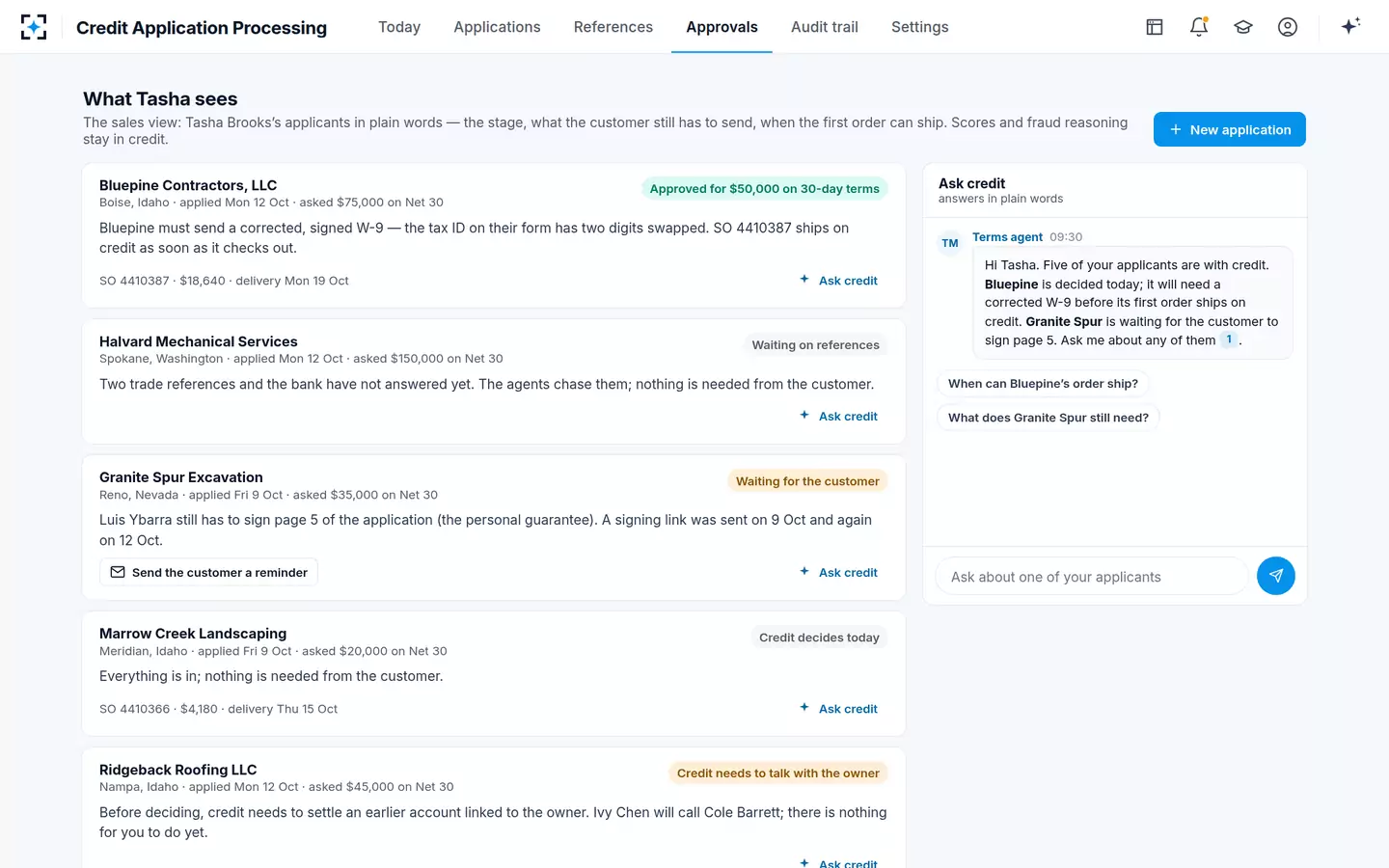Image resolution: width=1389 pixels, height=868 pixels.
Task: Click the 'Waiting for the customer' status badge
Action: [x=807, y=481]
